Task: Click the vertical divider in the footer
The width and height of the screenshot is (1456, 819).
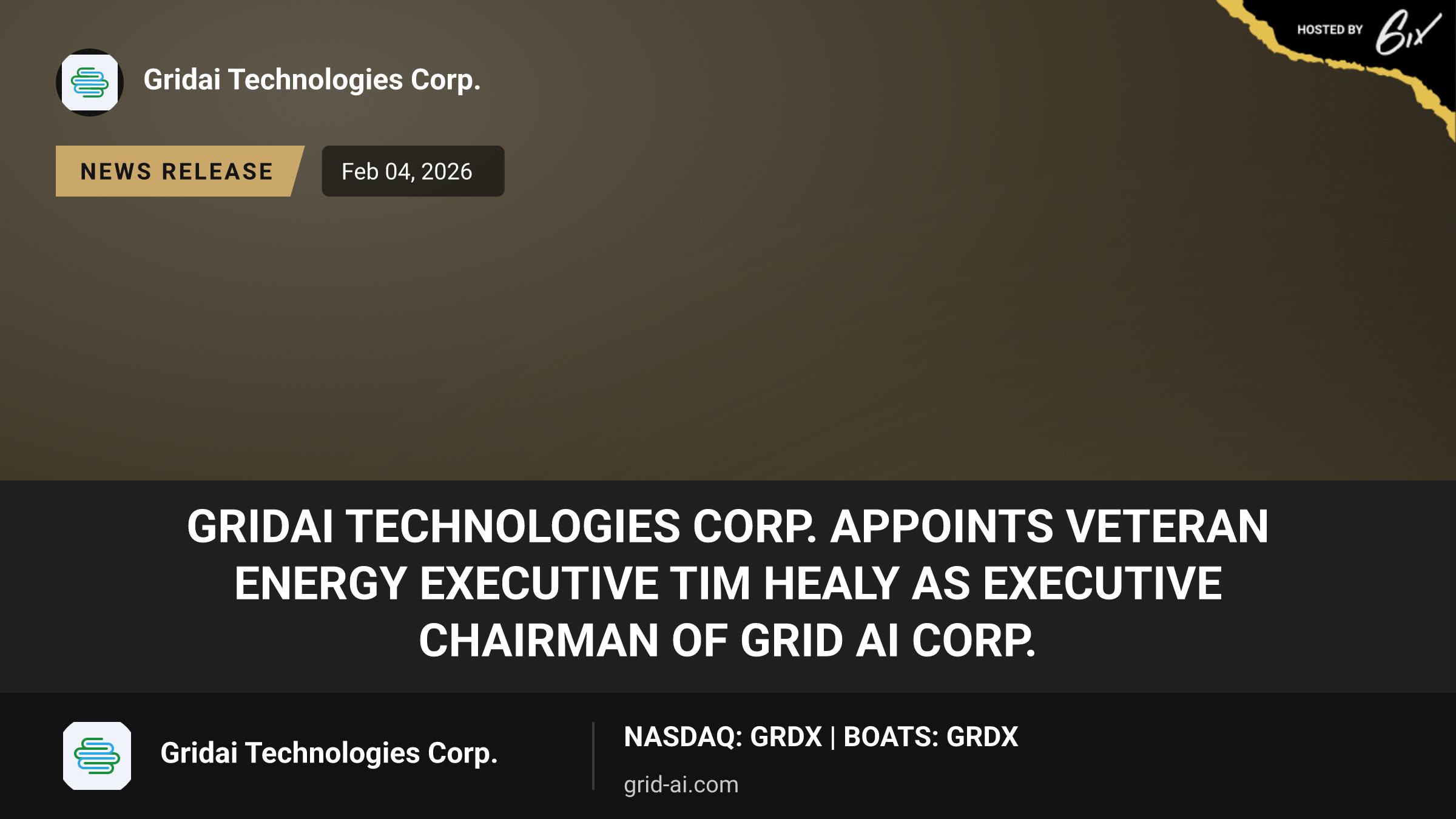Action: (x=593, y=756)
